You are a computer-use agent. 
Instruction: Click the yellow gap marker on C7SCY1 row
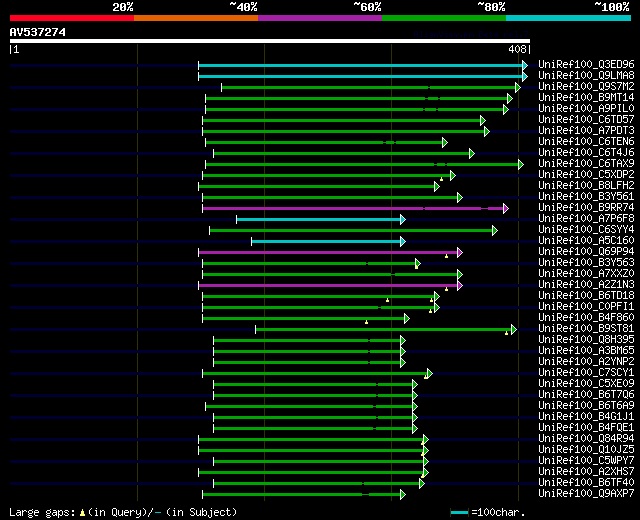tap(426, 377)
